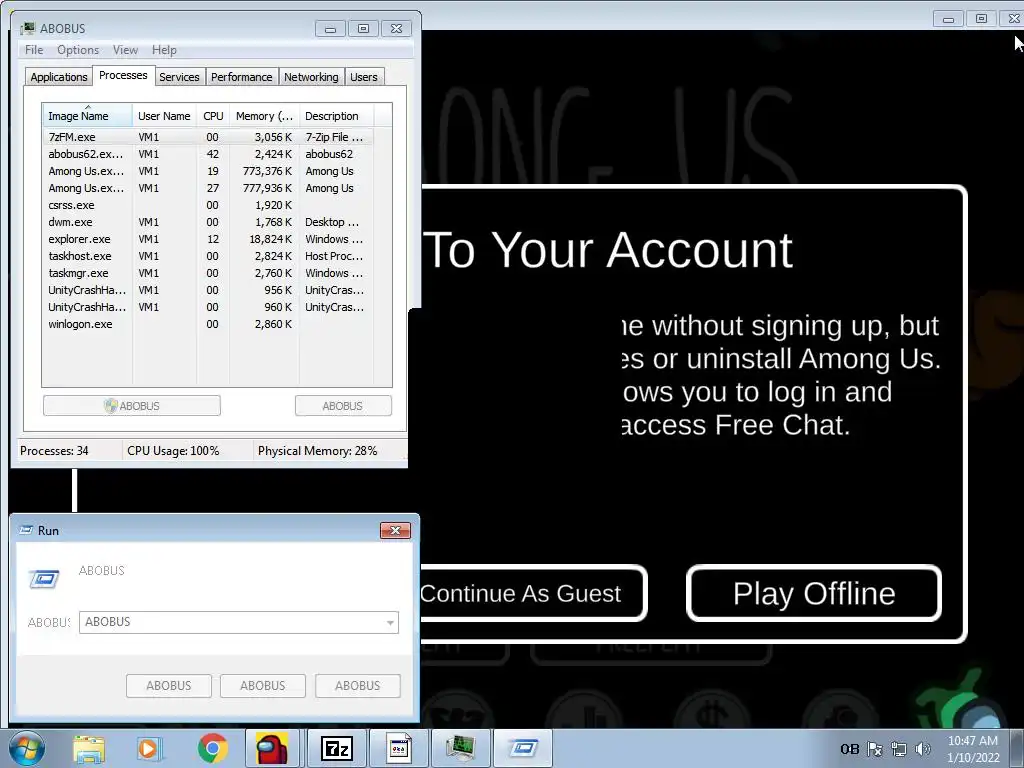Close the Run dialog
Screen dimensions: 1024x768
coord(395,530)
